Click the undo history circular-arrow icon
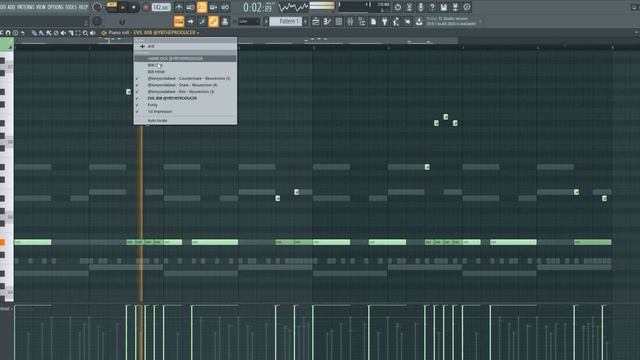Image resolution: width=640 pixels, height=360 pixels. (x=398, y=7)
